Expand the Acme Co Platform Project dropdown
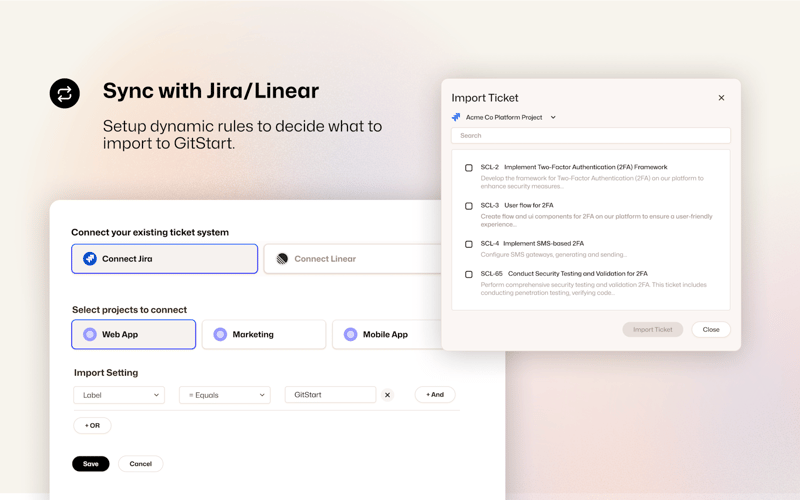Screen dimensions: 800x500 553,117
